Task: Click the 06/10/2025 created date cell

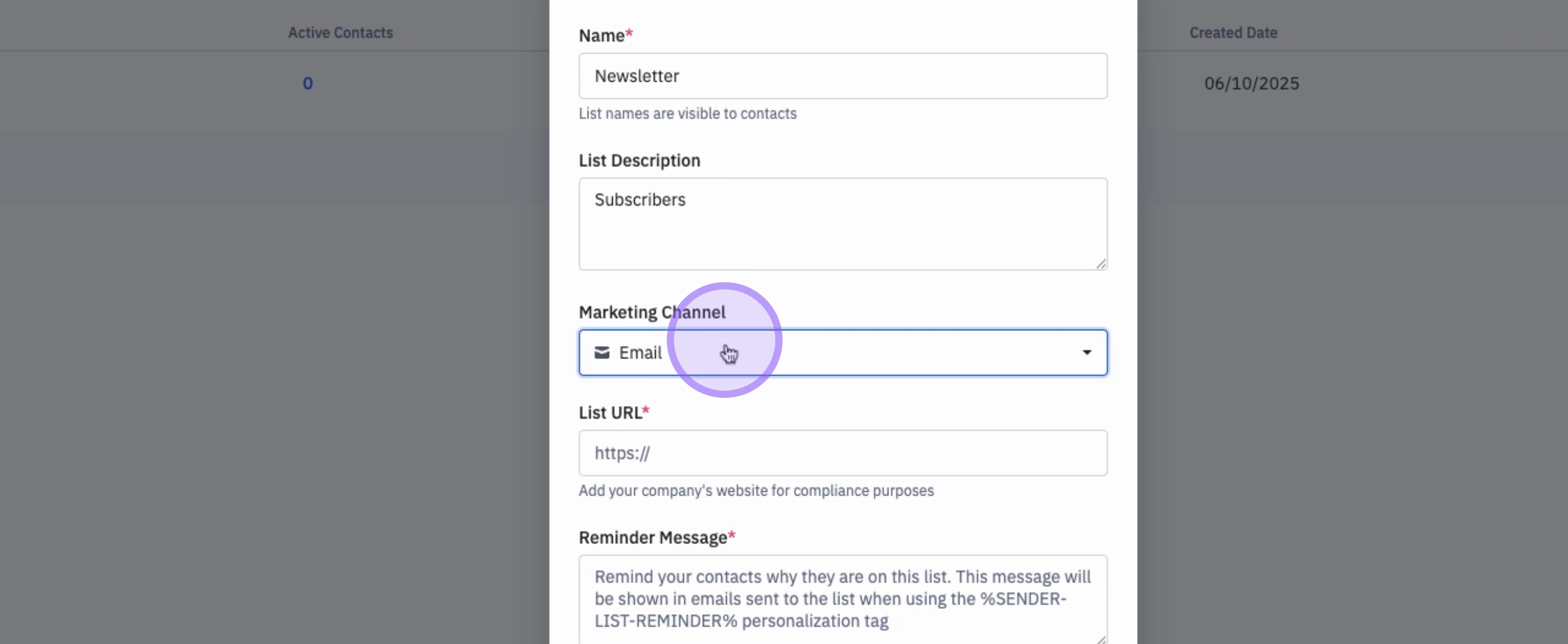Action: pos(1252,83)
